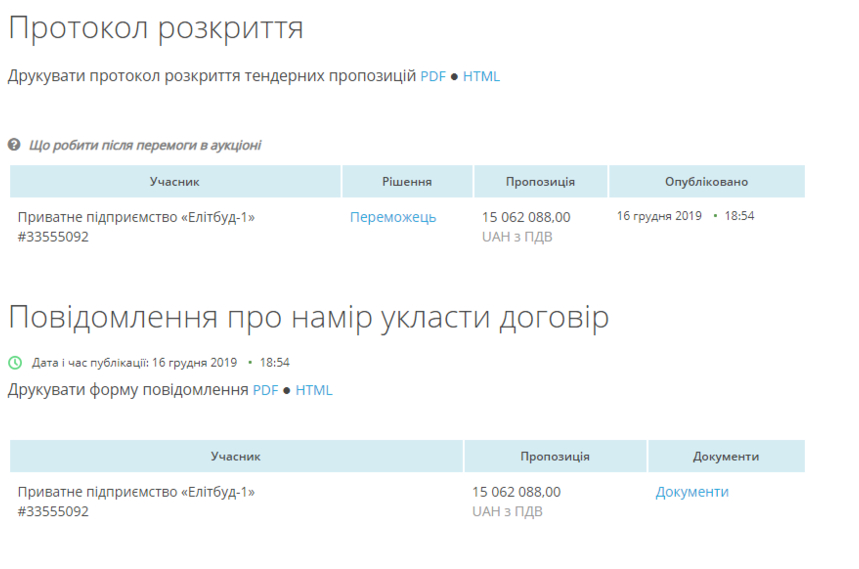Image resolution: width=859 pixels, height=569 pixels.
Task: Select participant 'Елітбуд-1' in the notice table
Action: 136,492
